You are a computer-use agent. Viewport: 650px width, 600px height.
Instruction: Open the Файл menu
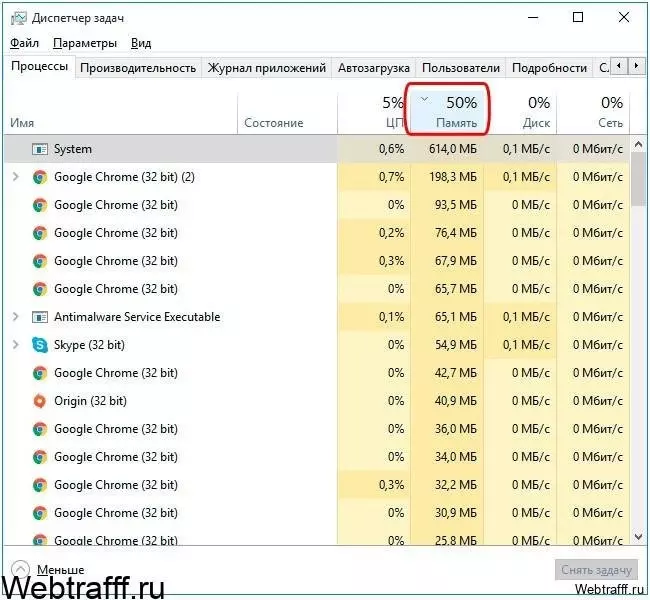[x=24, y=43]
